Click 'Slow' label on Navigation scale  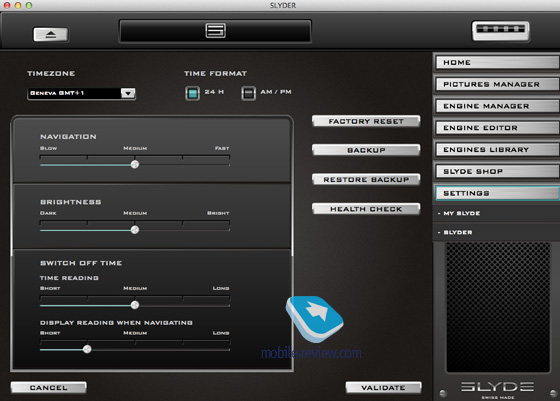(49, 148)
